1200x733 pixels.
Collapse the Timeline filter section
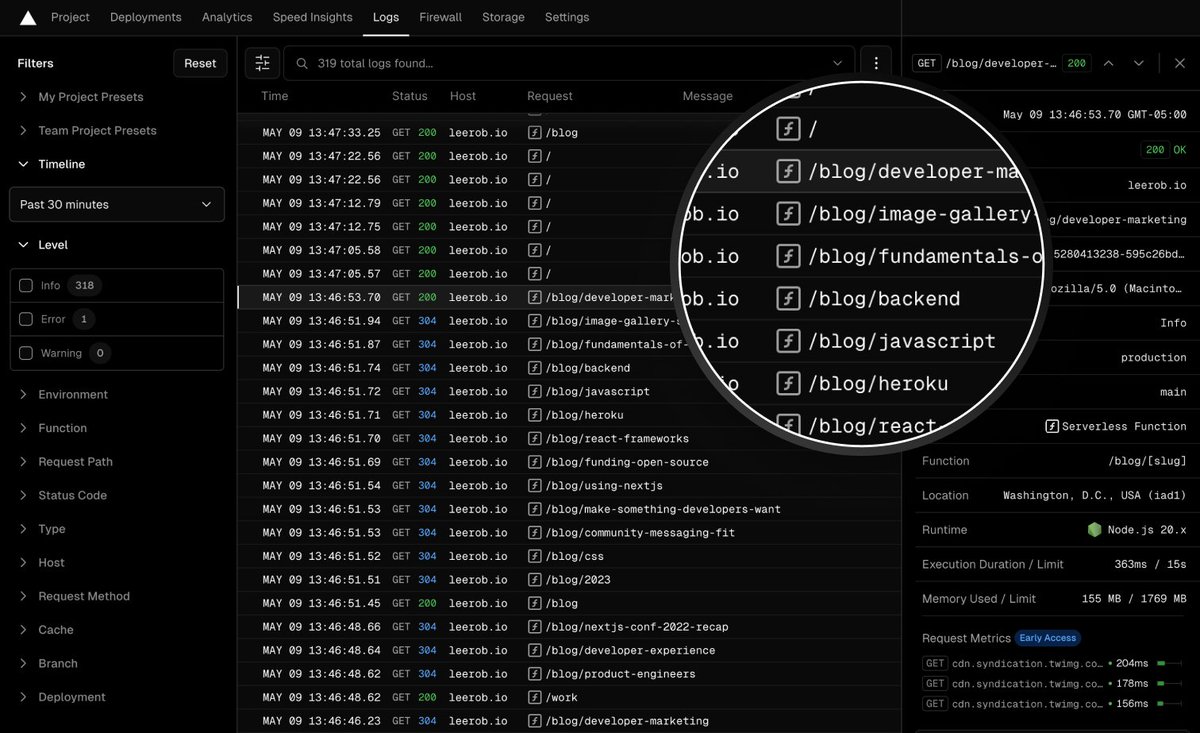pos(51,164)
